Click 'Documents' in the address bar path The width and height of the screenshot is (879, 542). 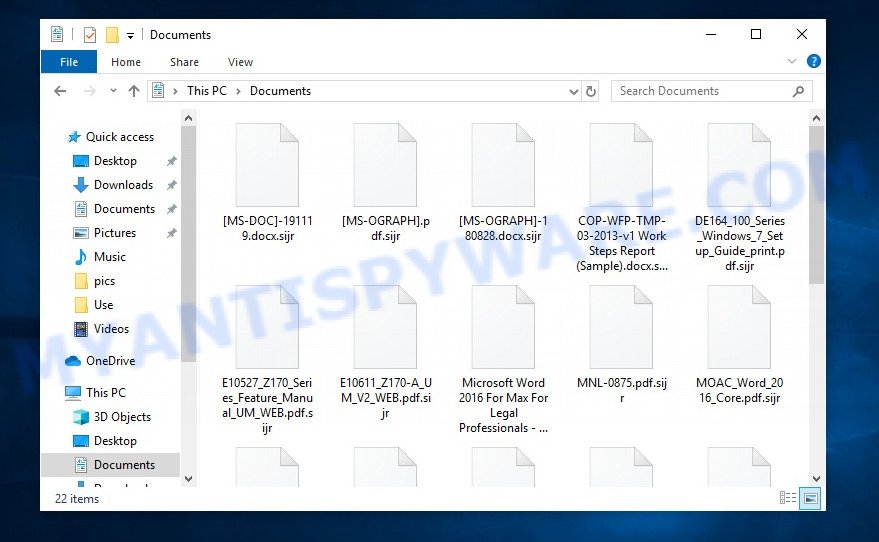point(280,91)
